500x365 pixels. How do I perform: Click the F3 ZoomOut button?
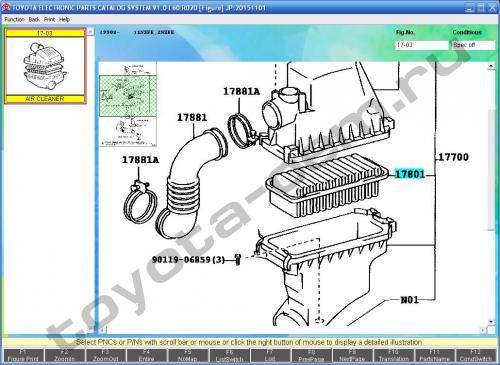point(105,355)
